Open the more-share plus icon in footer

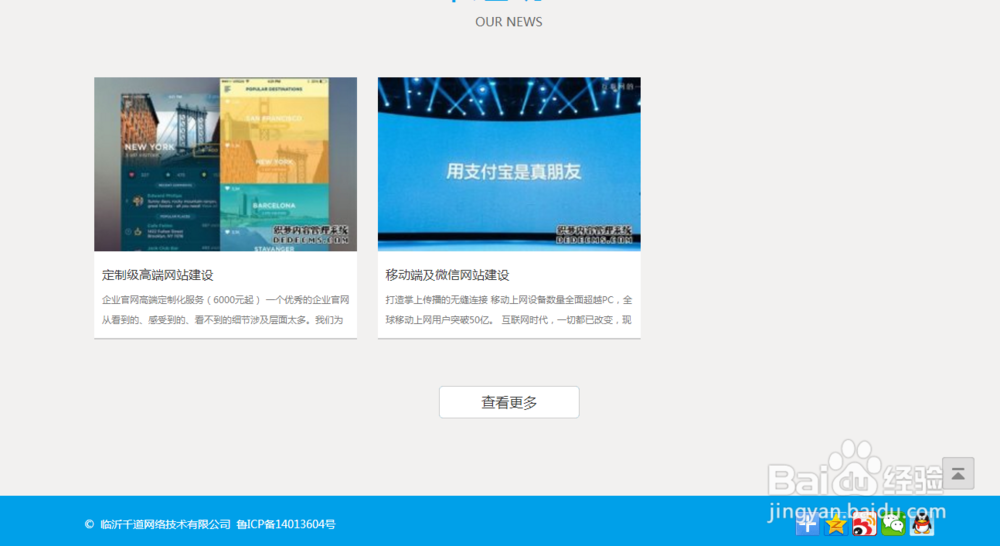pos(807,524)
